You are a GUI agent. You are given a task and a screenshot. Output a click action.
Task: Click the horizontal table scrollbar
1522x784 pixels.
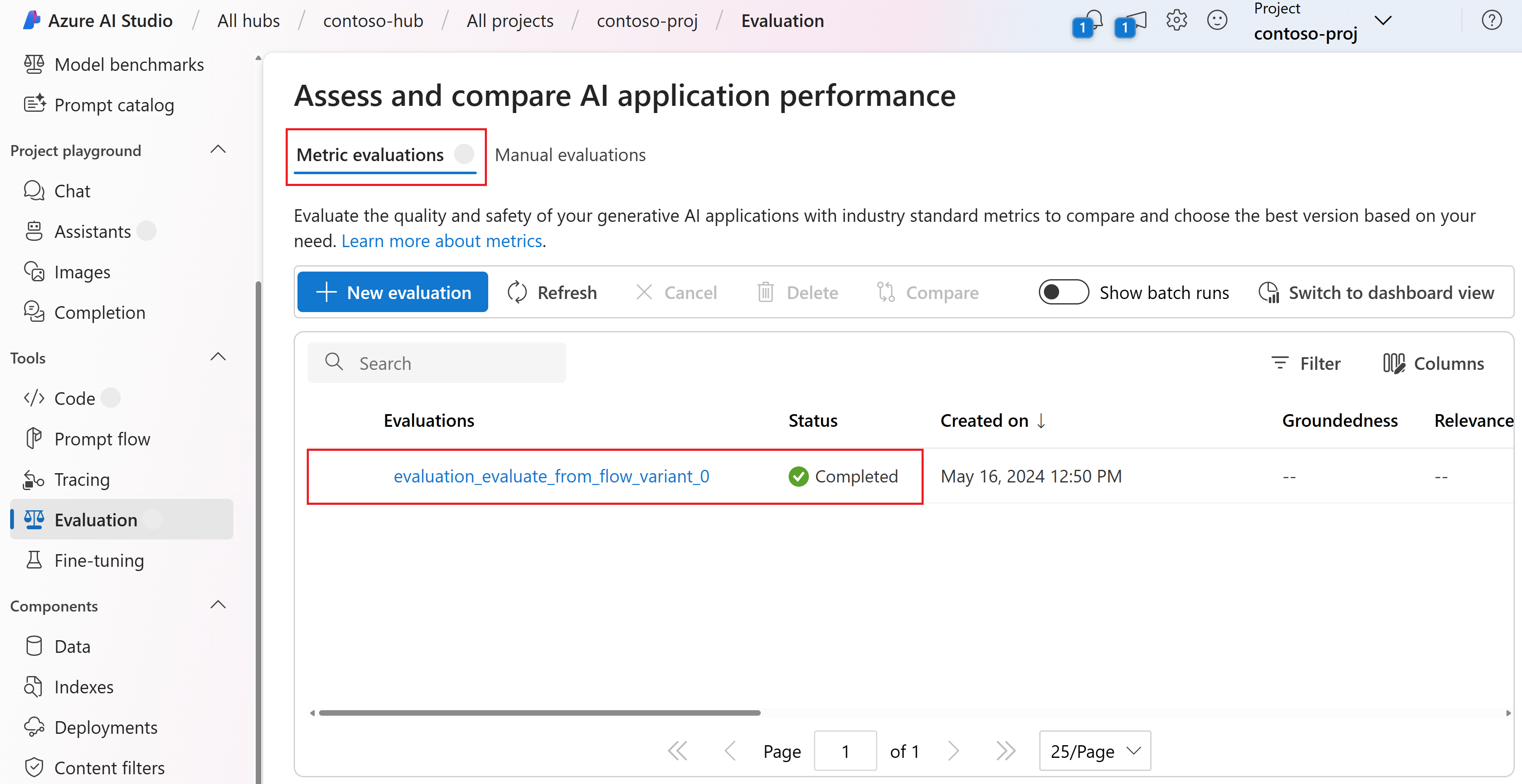point(539,713)
